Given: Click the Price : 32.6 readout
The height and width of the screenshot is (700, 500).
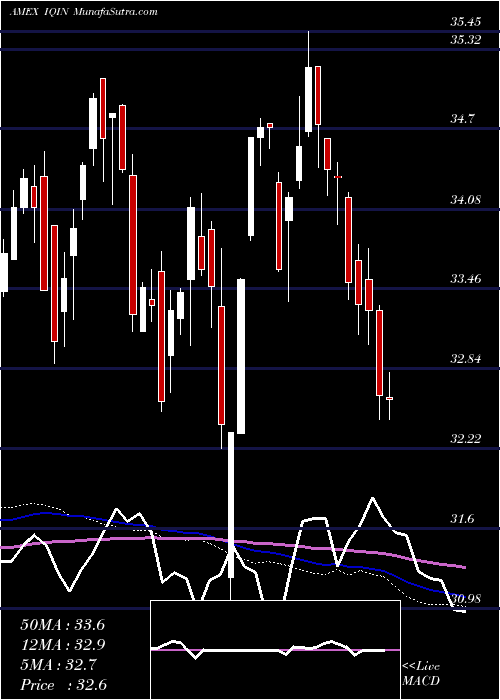Looking at the screenshot, I should click(63, 685).
